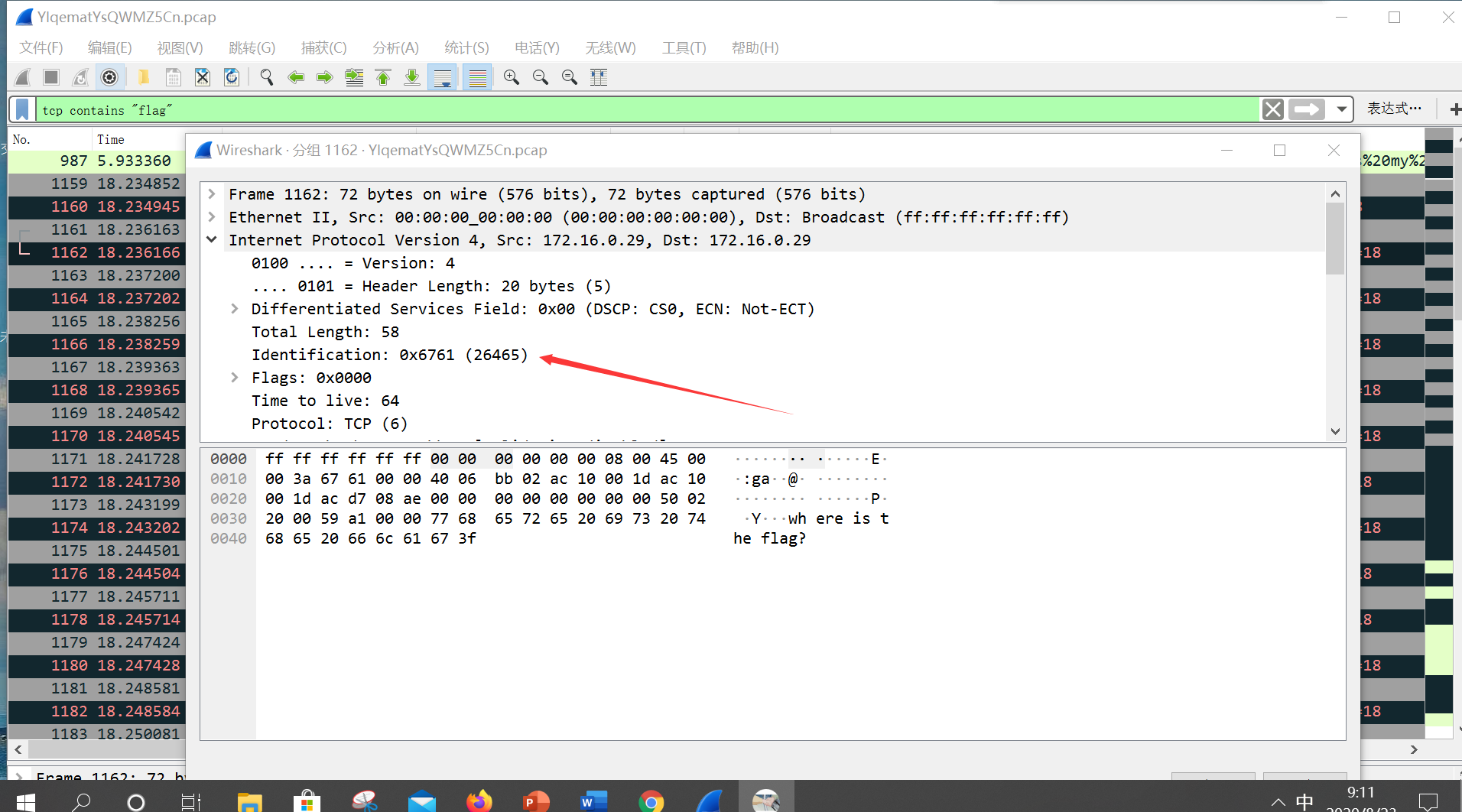Jump to first packet icon
This screenshot has width=1462, height=812.
(383, 77)
